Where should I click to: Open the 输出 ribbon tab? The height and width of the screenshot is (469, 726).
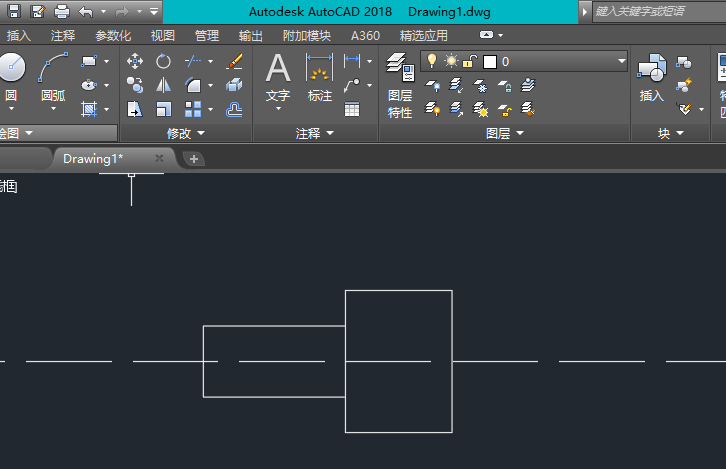[x=250, y=36]
